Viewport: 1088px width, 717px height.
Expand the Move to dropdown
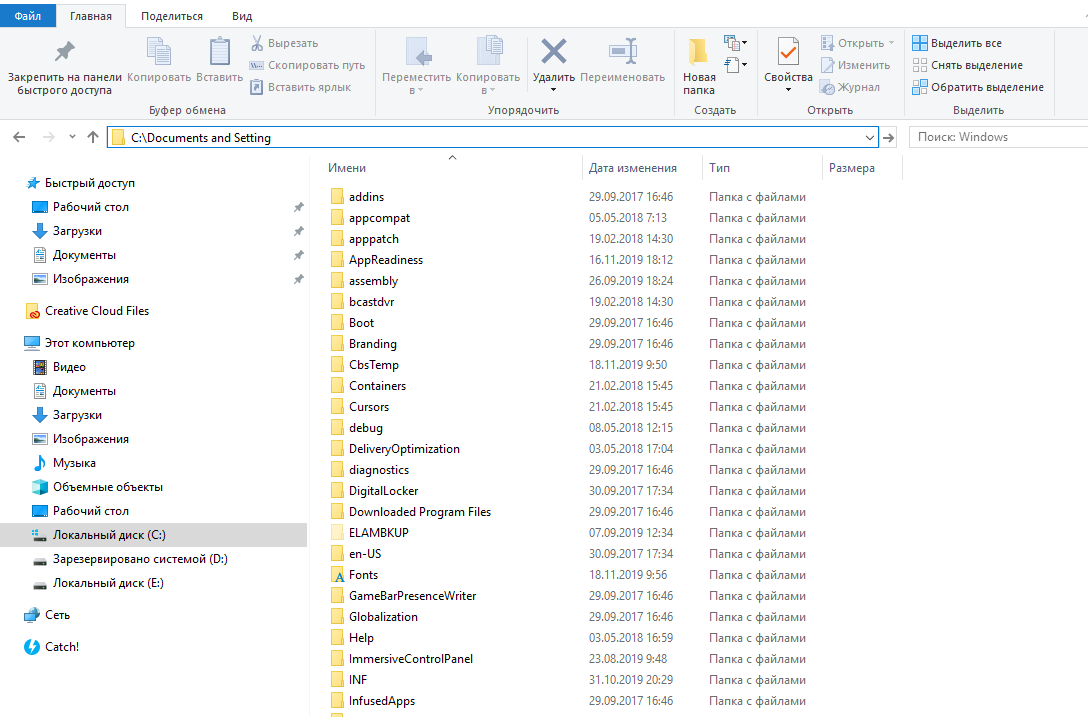pyautogui.click(x=416, y=90)
